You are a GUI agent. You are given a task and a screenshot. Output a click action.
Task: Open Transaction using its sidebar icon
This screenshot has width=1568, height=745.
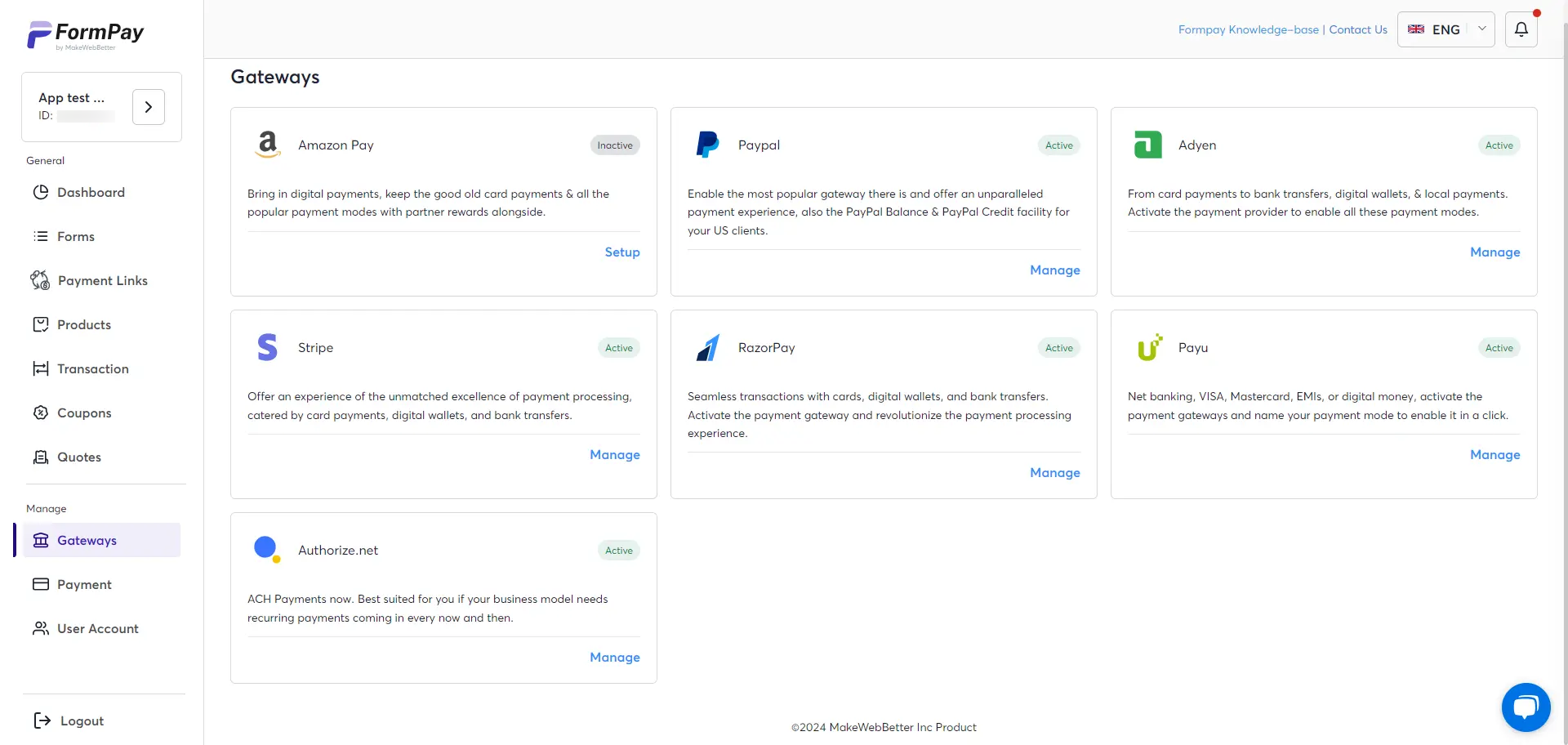40,368
